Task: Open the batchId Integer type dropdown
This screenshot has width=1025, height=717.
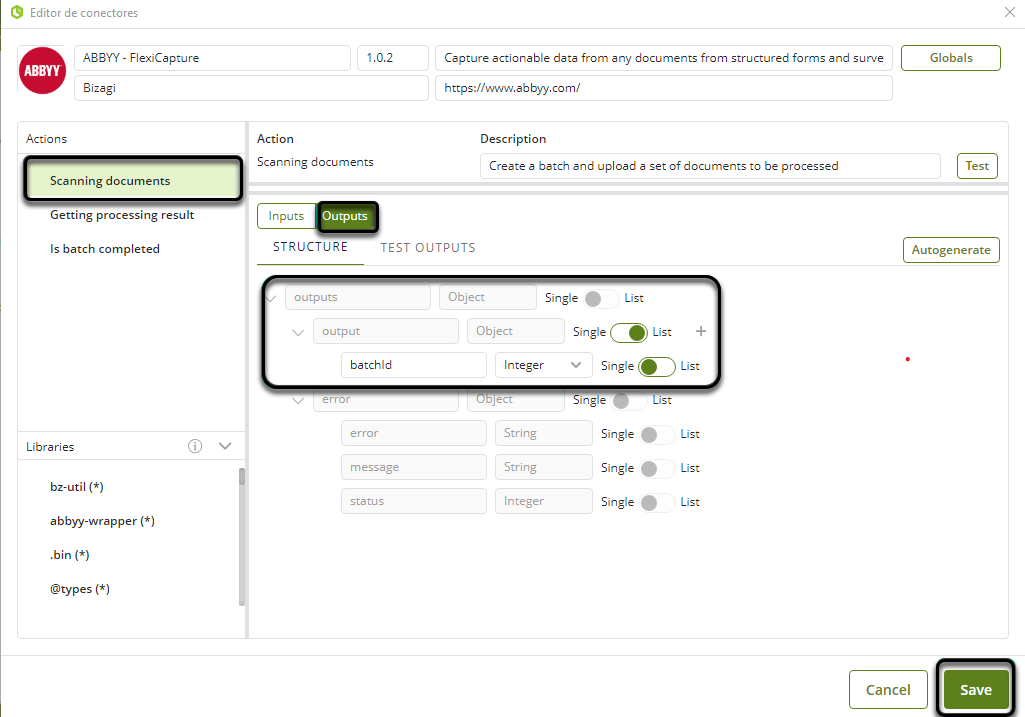Action: coord(544,365)
